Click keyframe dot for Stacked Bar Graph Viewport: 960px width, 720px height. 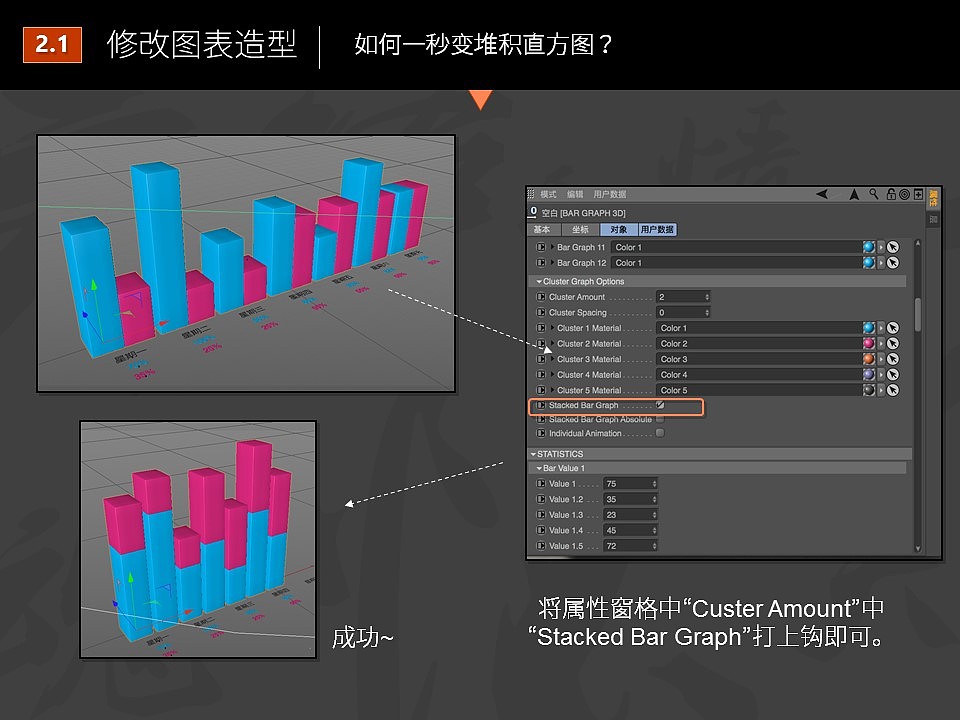click(x=541, y=405)
